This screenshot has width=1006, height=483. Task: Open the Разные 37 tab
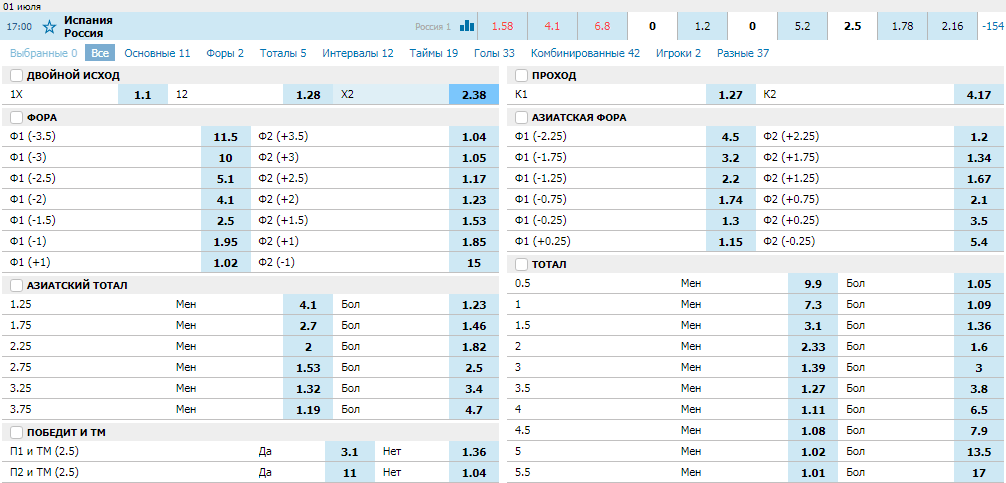(743, 53)
